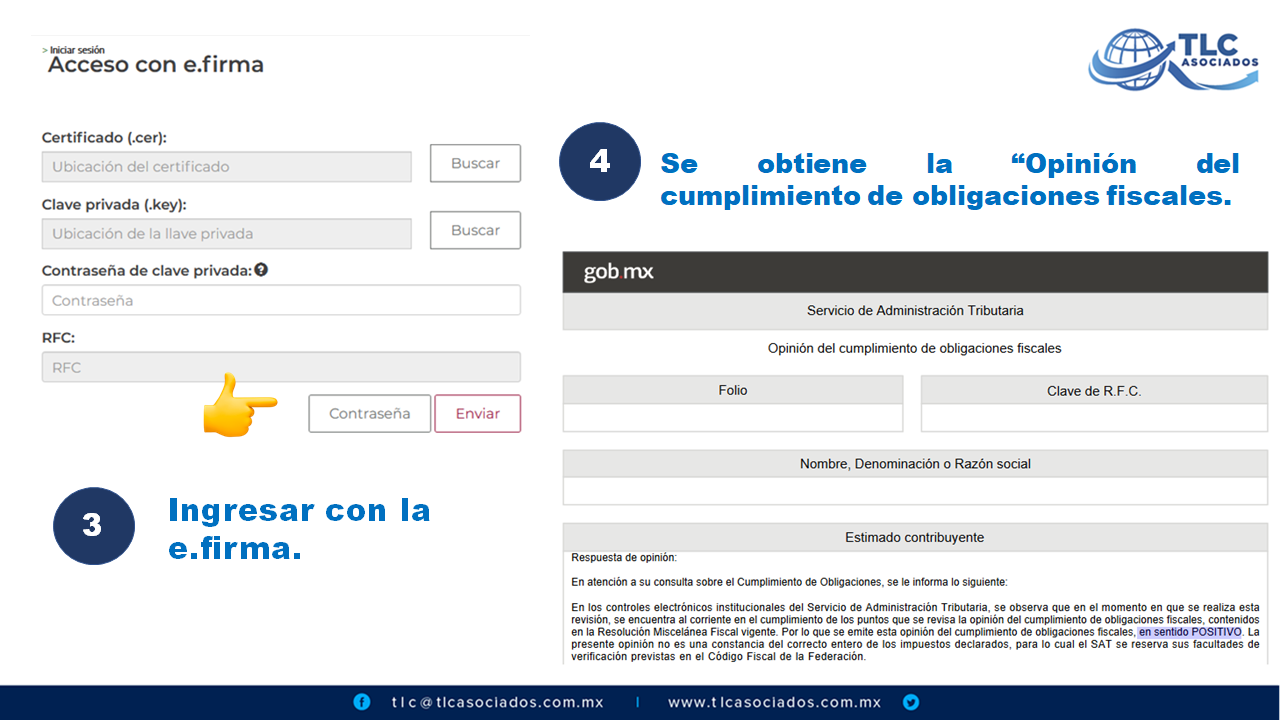Click the Acceso con e.firma heading
The width and height of the screenshot is (1280, 720).
[x=156, y=65]
